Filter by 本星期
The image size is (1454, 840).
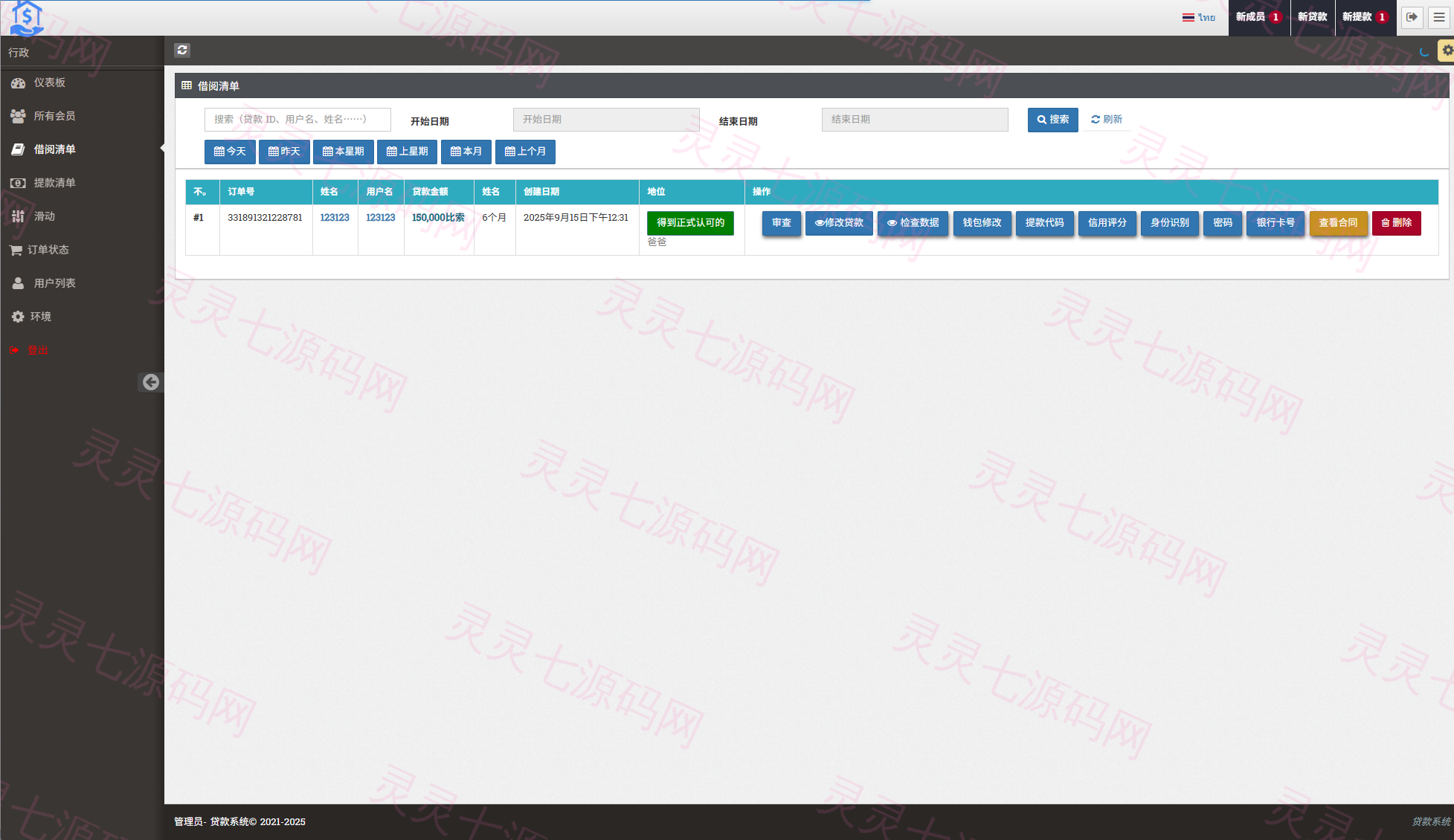344,152
